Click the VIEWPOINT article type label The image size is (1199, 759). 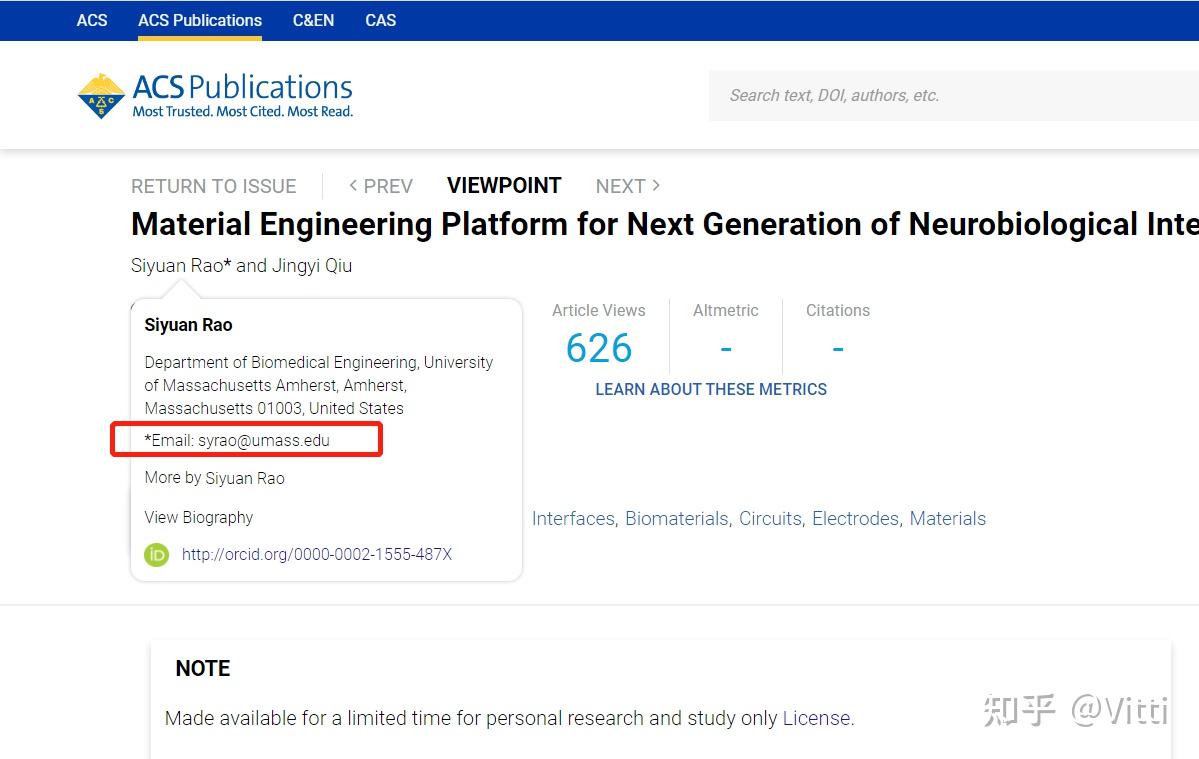pyautogui.click(x=504, y=186)
